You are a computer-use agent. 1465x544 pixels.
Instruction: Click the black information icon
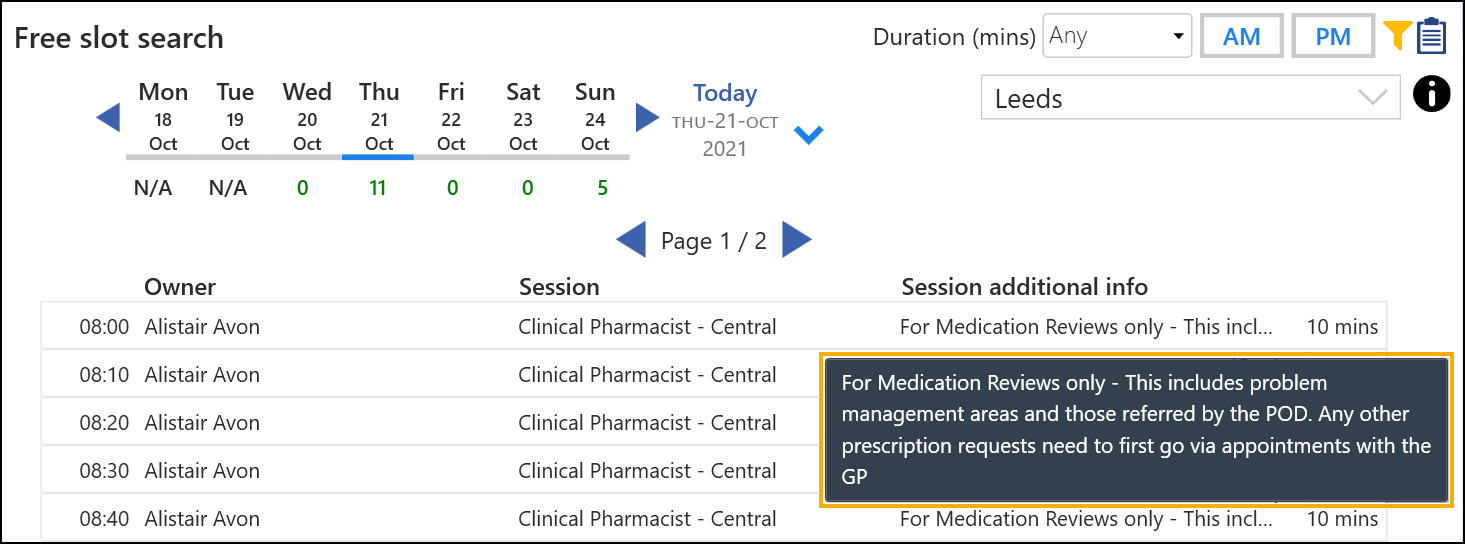click(1432, 94)
